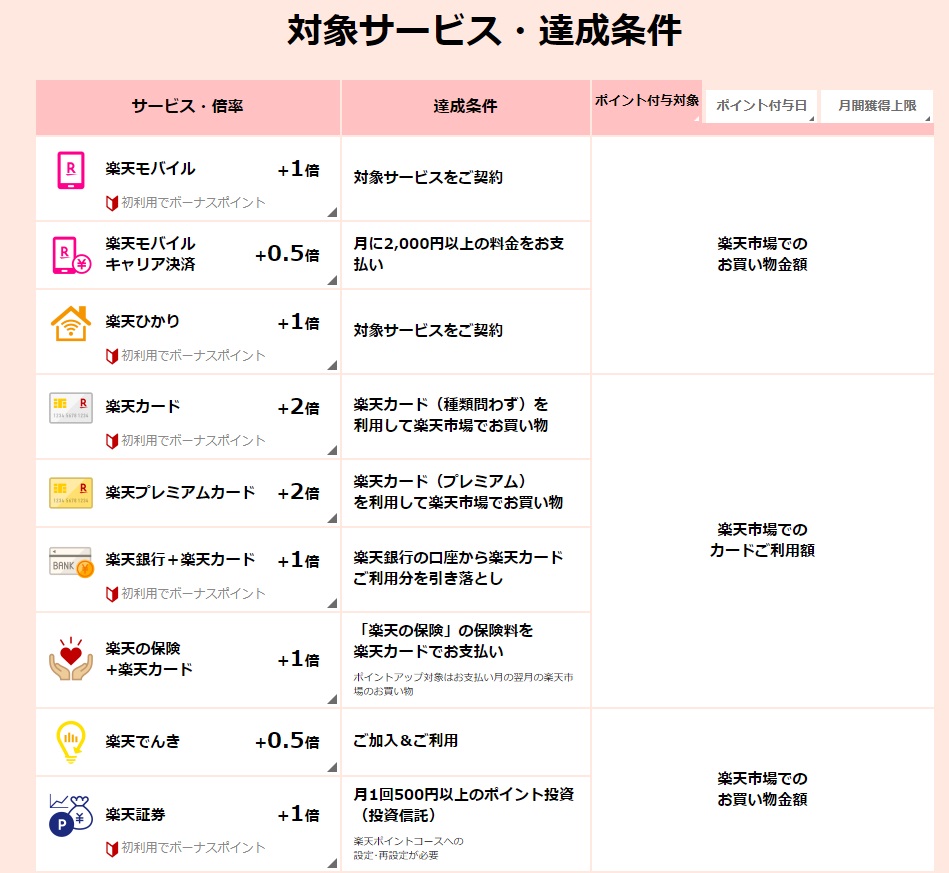Click 初利用でボーナスポイント under 楽天ひかり
Image resolution: width=949 pixels, height=873 pixels.
193,356
